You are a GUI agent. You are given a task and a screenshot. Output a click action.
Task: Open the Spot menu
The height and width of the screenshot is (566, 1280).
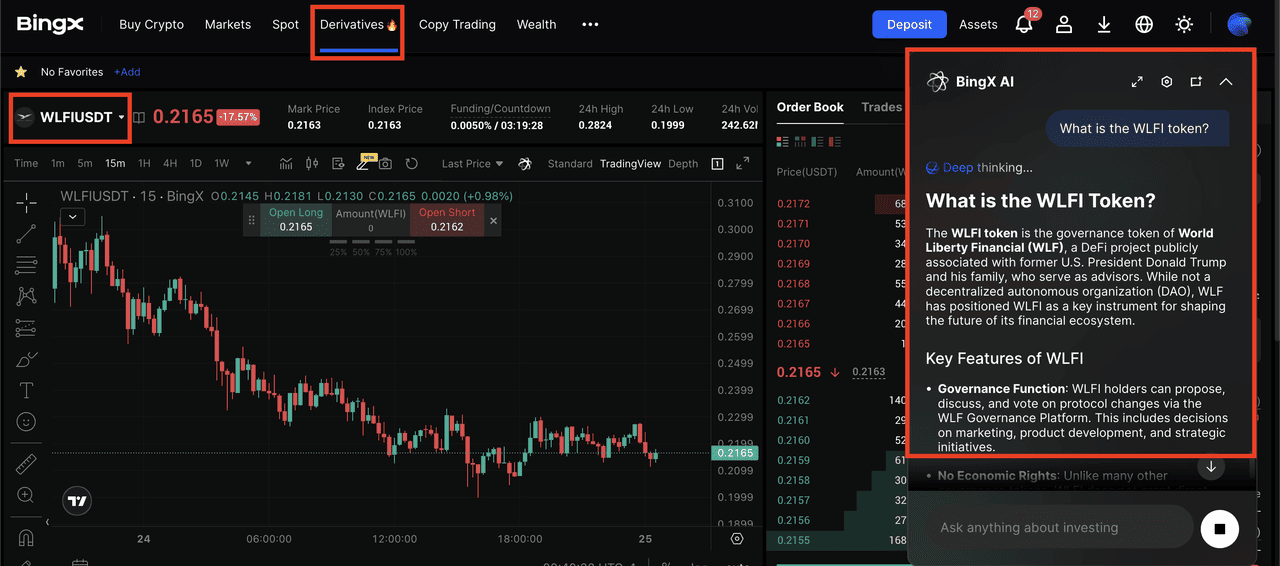285,24
